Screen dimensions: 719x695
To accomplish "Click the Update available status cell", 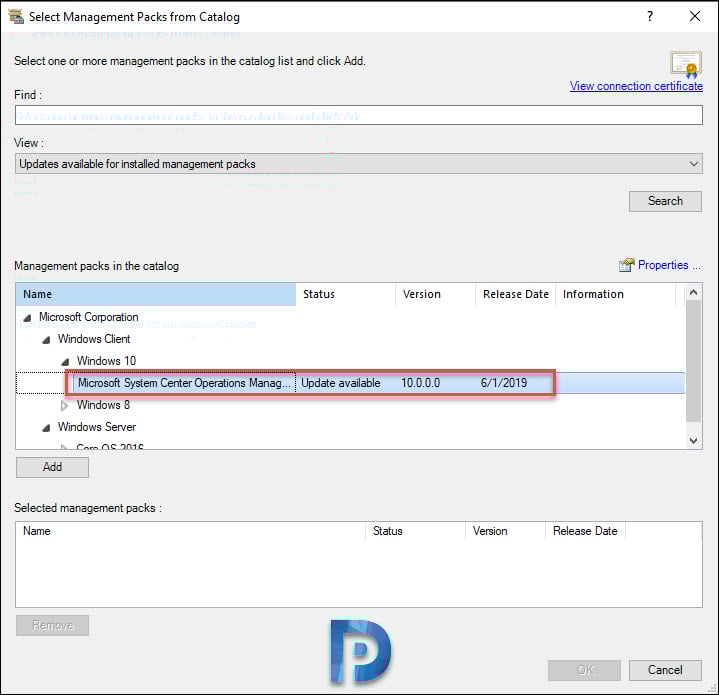I will tap(341, 383).
